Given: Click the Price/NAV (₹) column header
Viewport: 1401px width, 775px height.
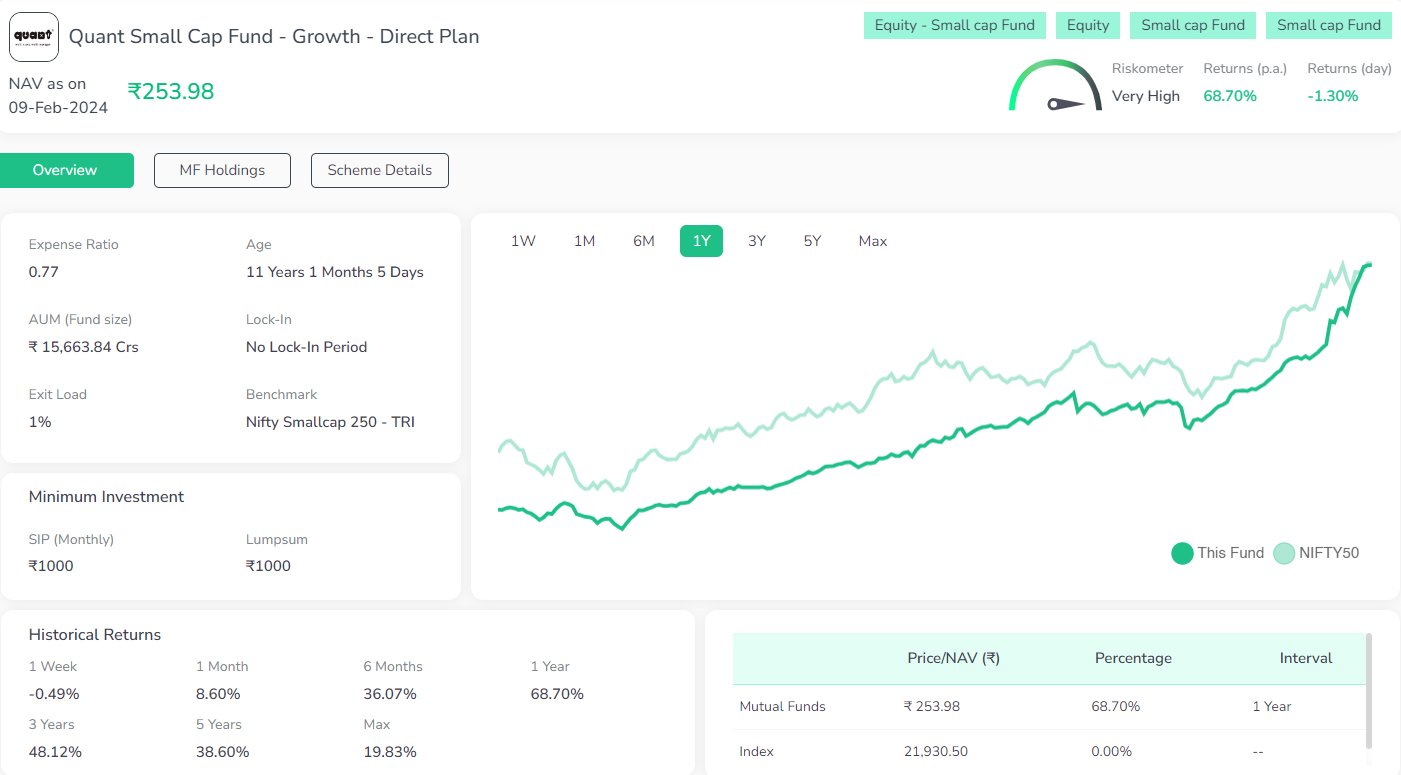Looking at the screenshot, I should tap(953, 658).
